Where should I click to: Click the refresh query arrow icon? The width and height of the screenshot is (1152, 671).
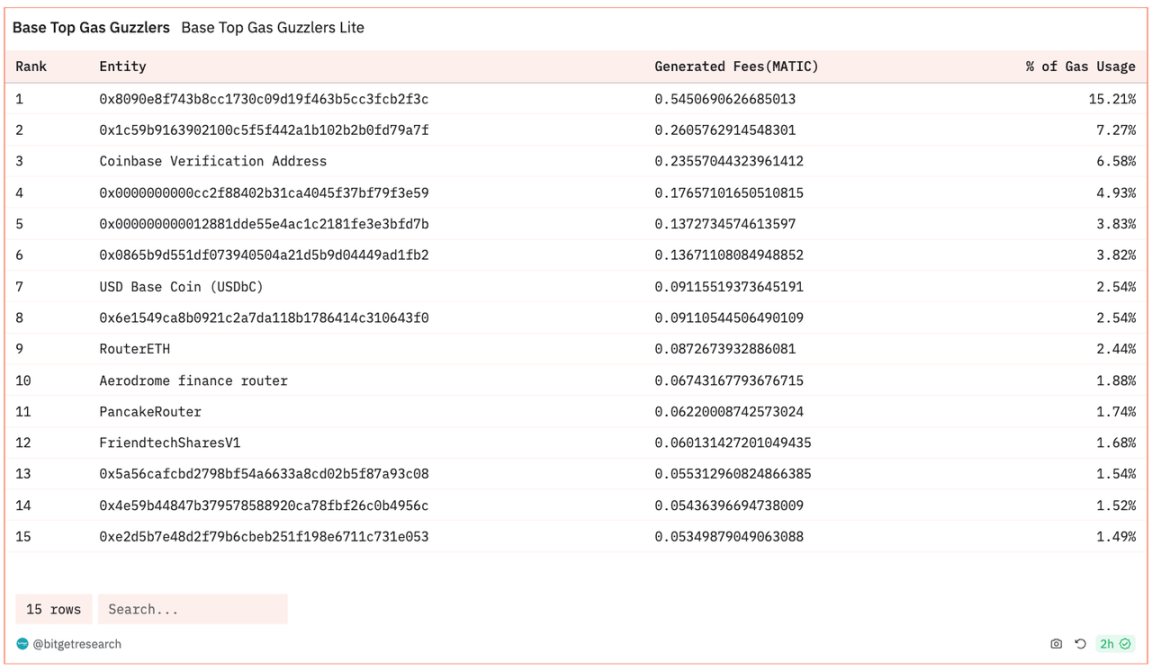coord(1080,644)
